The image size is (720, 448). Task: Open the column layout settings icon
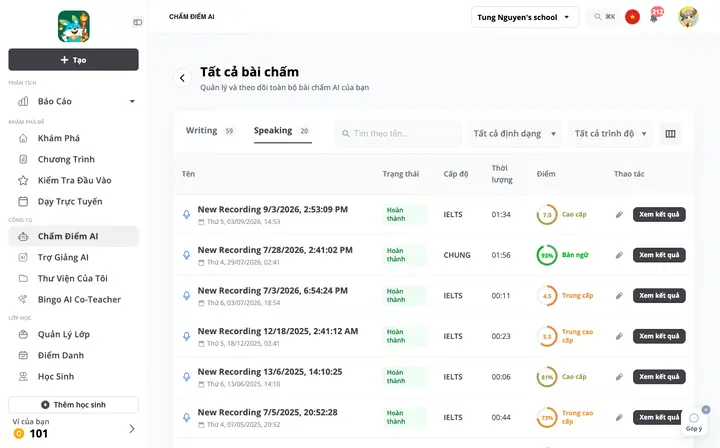point(670,134)
